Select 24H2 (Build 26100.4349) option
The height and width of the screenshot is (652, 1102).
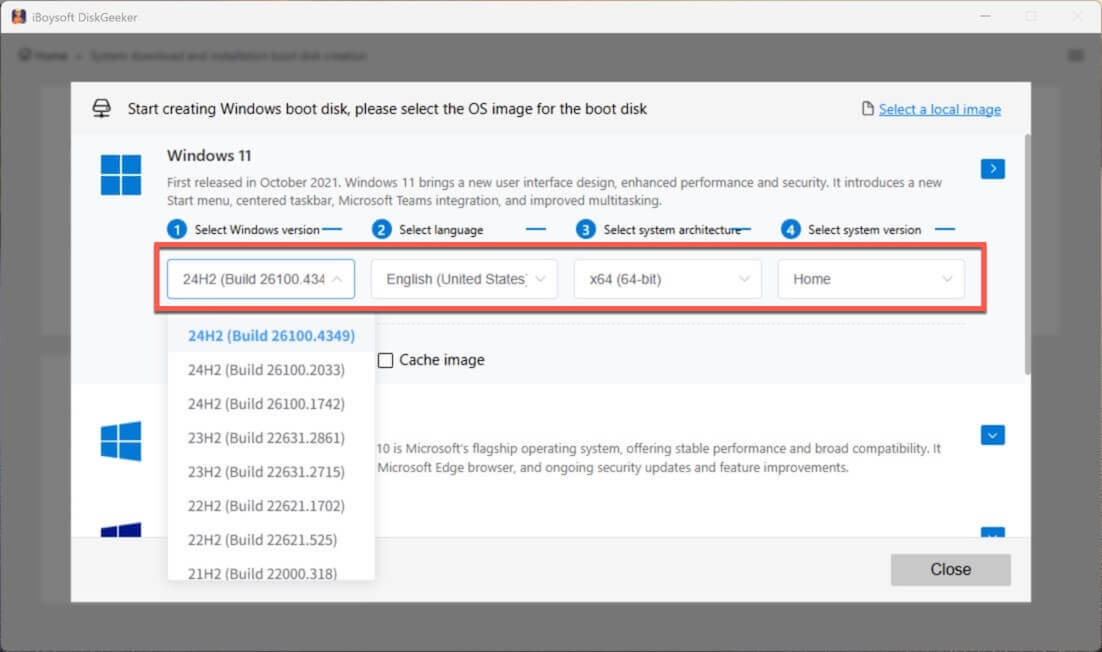click(271, 336)
